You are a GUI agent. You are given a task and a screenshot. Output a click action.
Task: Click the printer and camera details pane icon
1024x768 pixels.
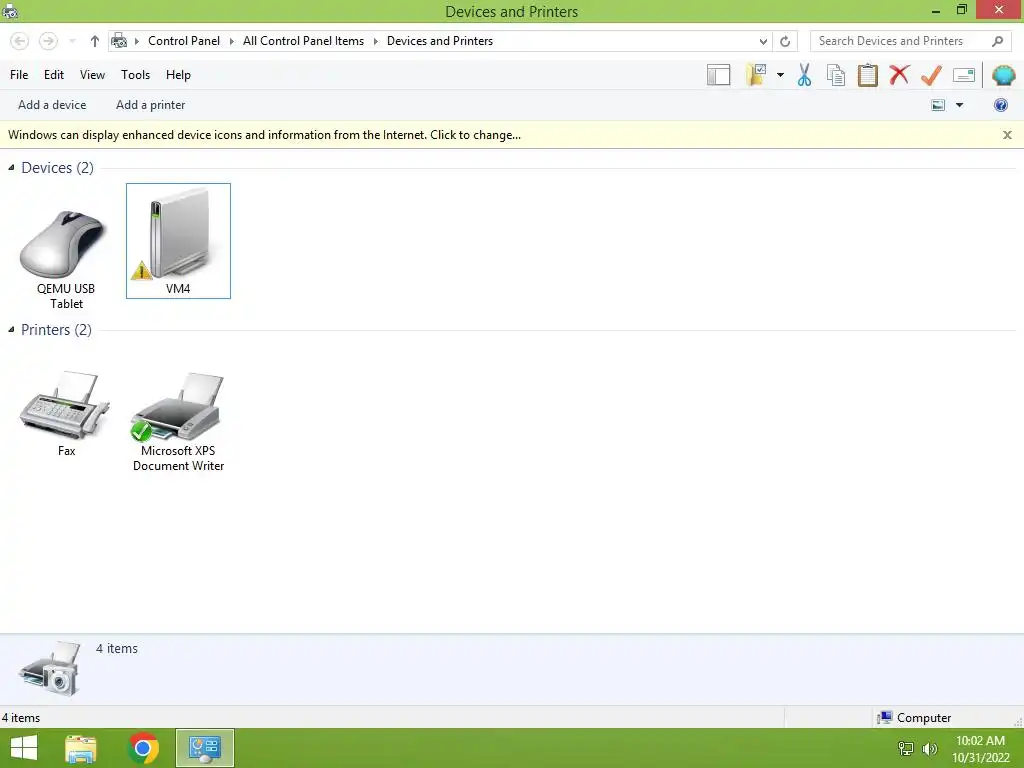50,669
